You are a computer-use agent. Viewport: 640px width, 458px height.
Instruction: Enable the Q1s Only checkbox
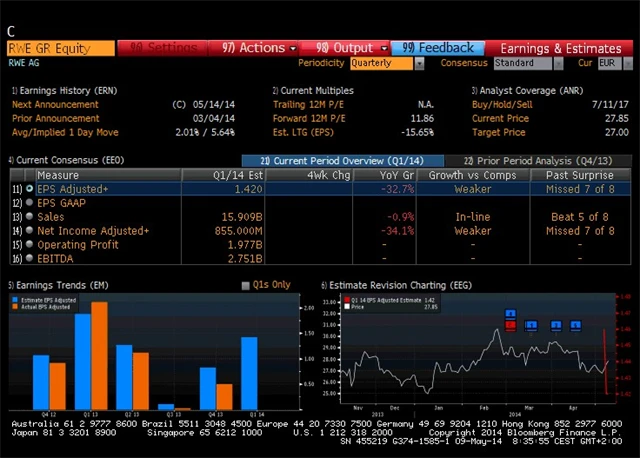(245, 285)
